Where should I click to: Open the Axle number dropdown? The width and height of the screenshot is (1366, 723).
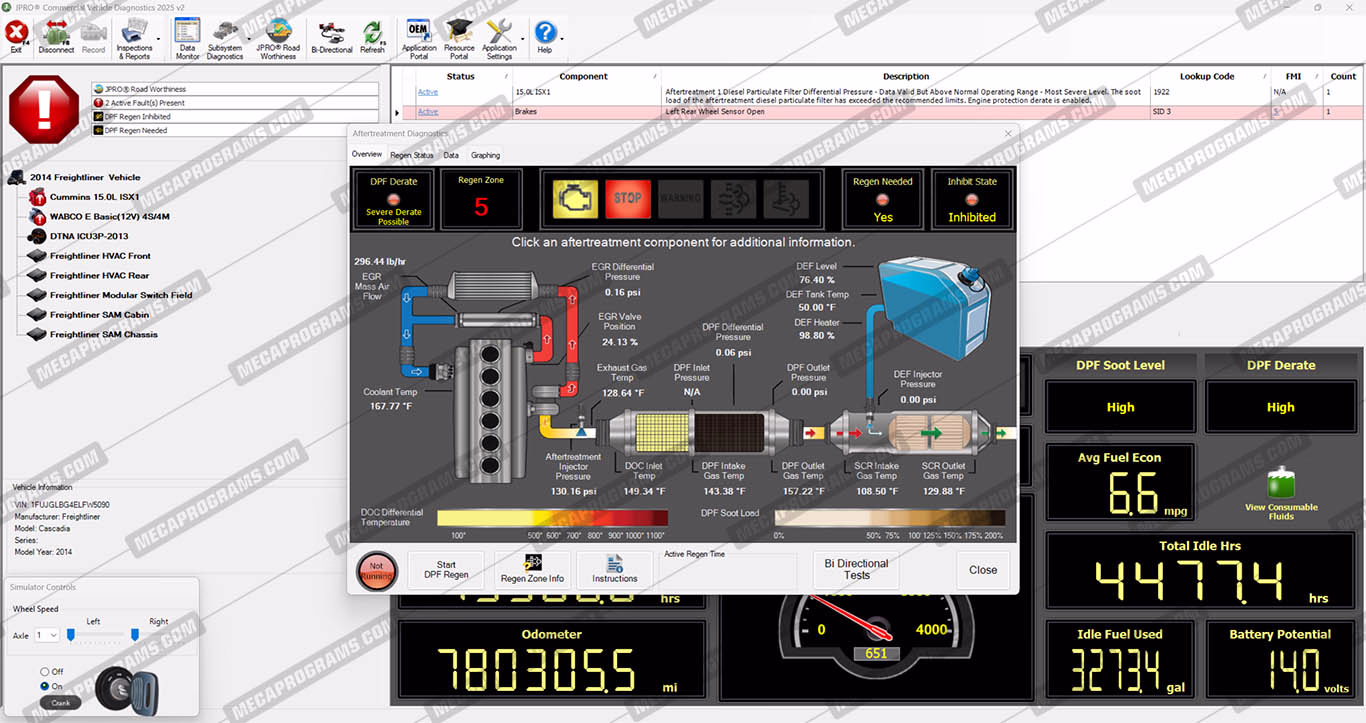(47, 635)
